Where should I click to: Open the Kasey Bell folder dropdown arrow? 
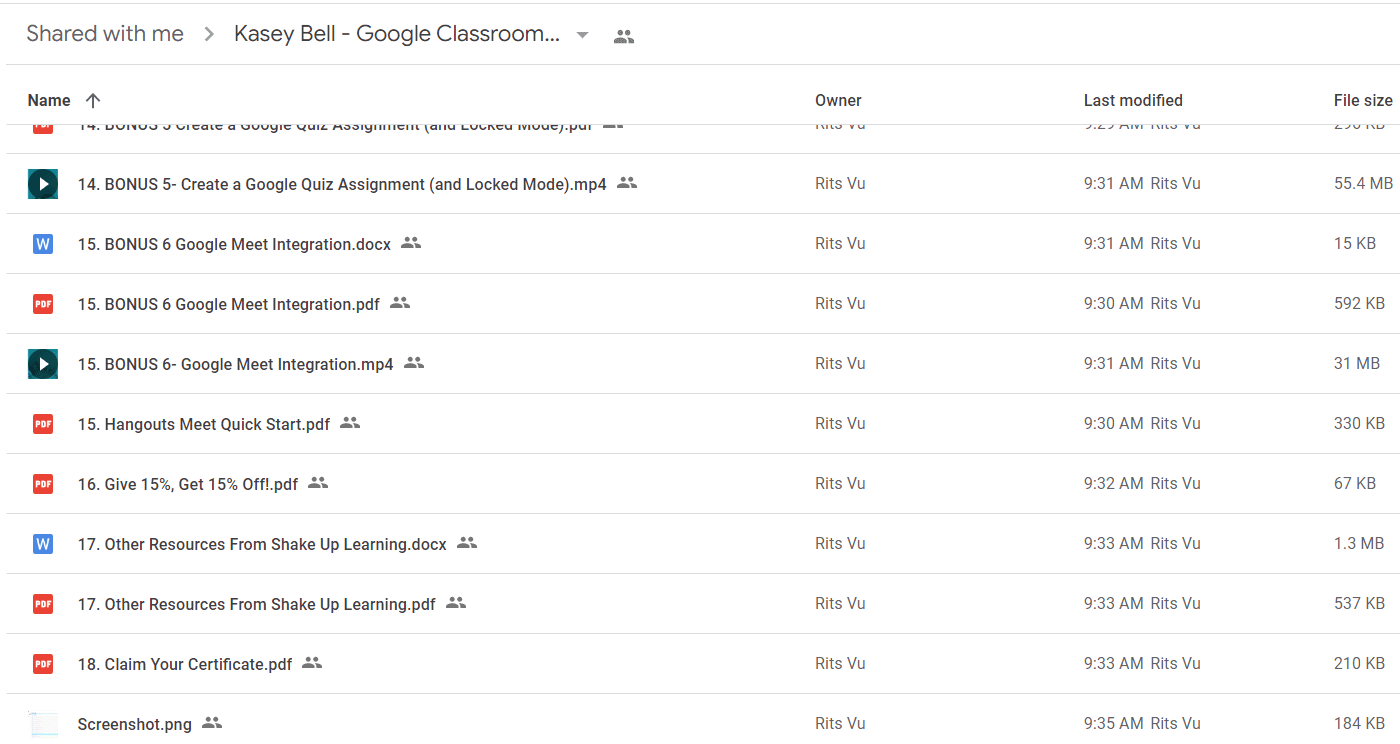pos(582,35)
